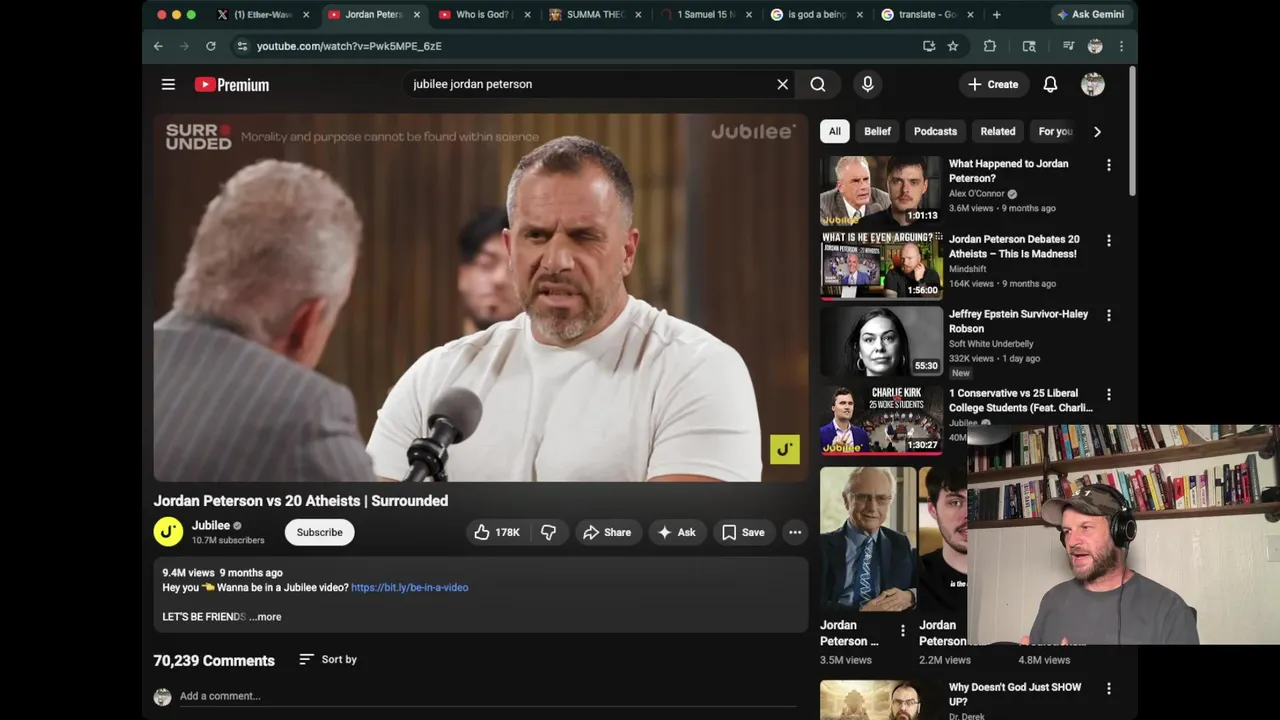This screenshot has height=720, width=1280.
Task: Run search with magnifying glass button
Action: click(x=818, y=85)
